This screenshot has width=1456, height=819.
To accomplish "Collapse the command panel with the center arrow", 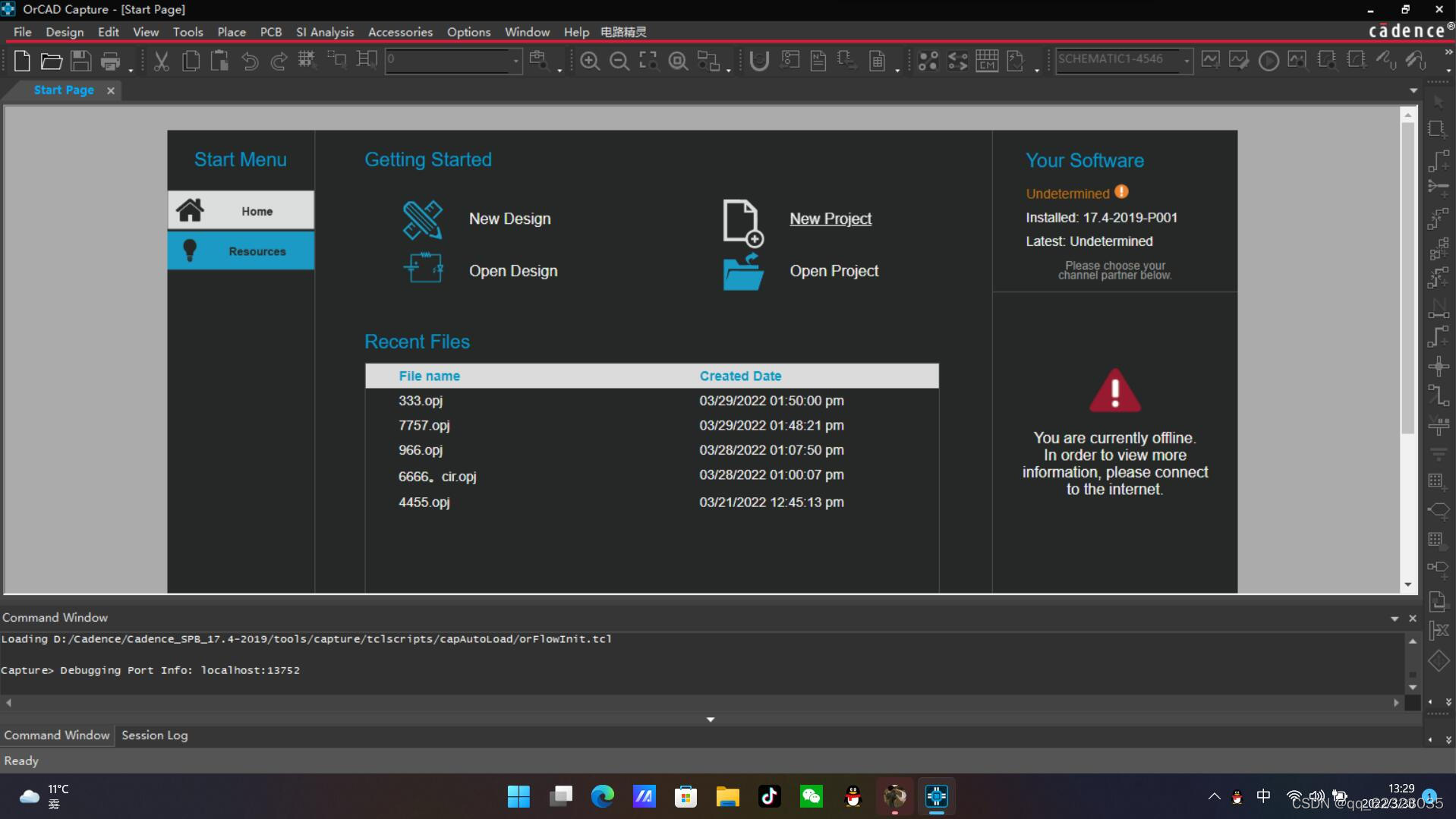I will pyautogui.click(x=711, y=720).
